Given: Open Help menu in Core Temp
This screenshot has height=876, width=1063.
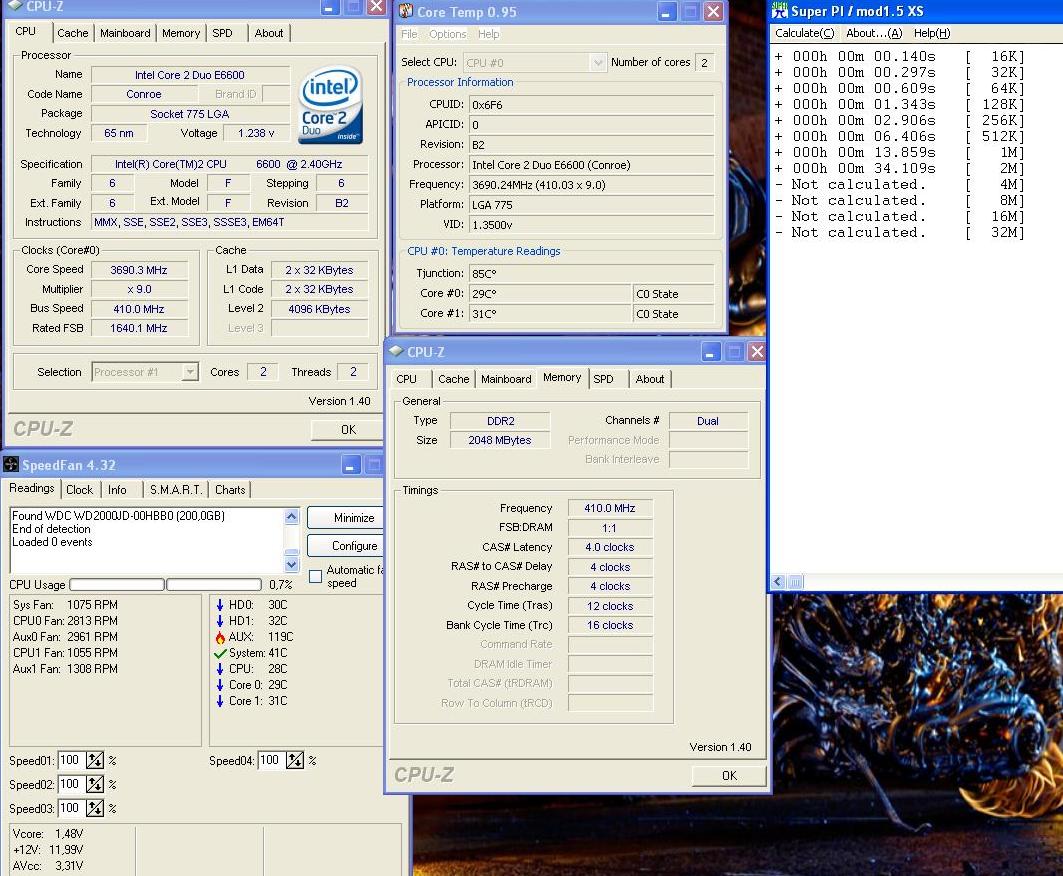Looking at the screenshot, I should point(488,34).
